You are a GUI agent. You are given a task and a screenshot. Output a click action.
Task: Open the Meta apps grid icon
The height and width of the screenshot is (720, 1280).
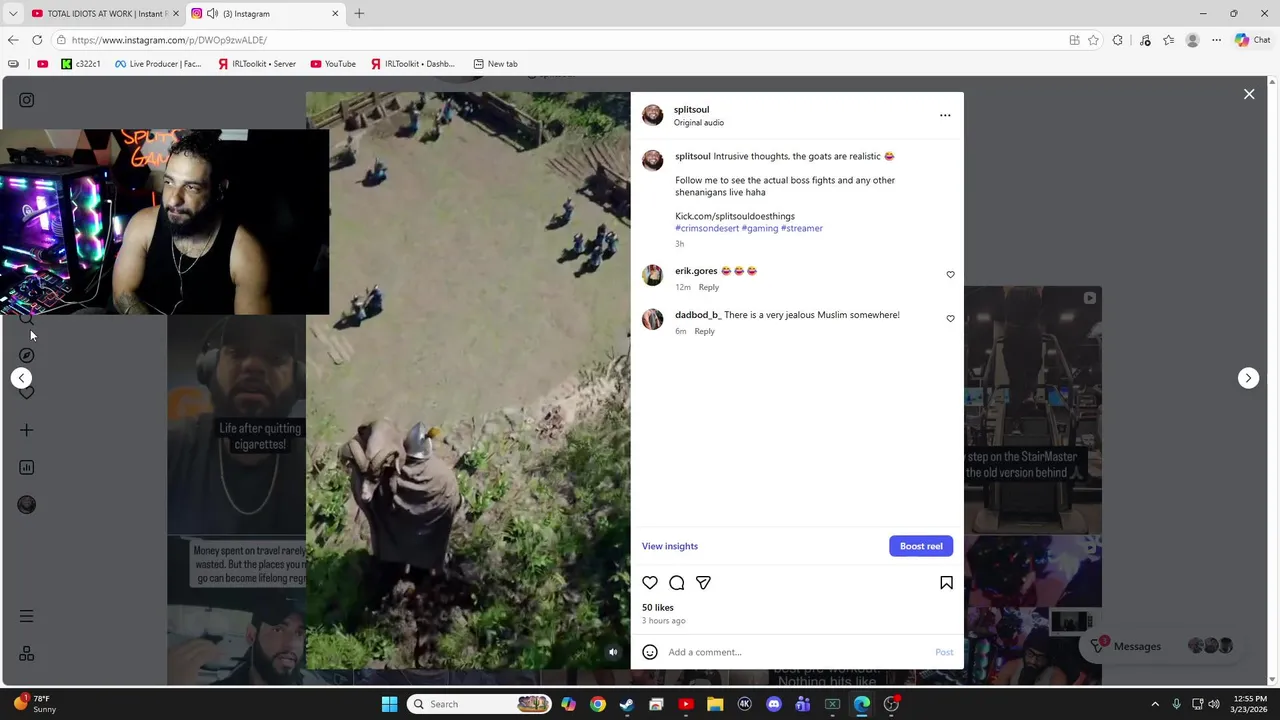coord(27,653)
